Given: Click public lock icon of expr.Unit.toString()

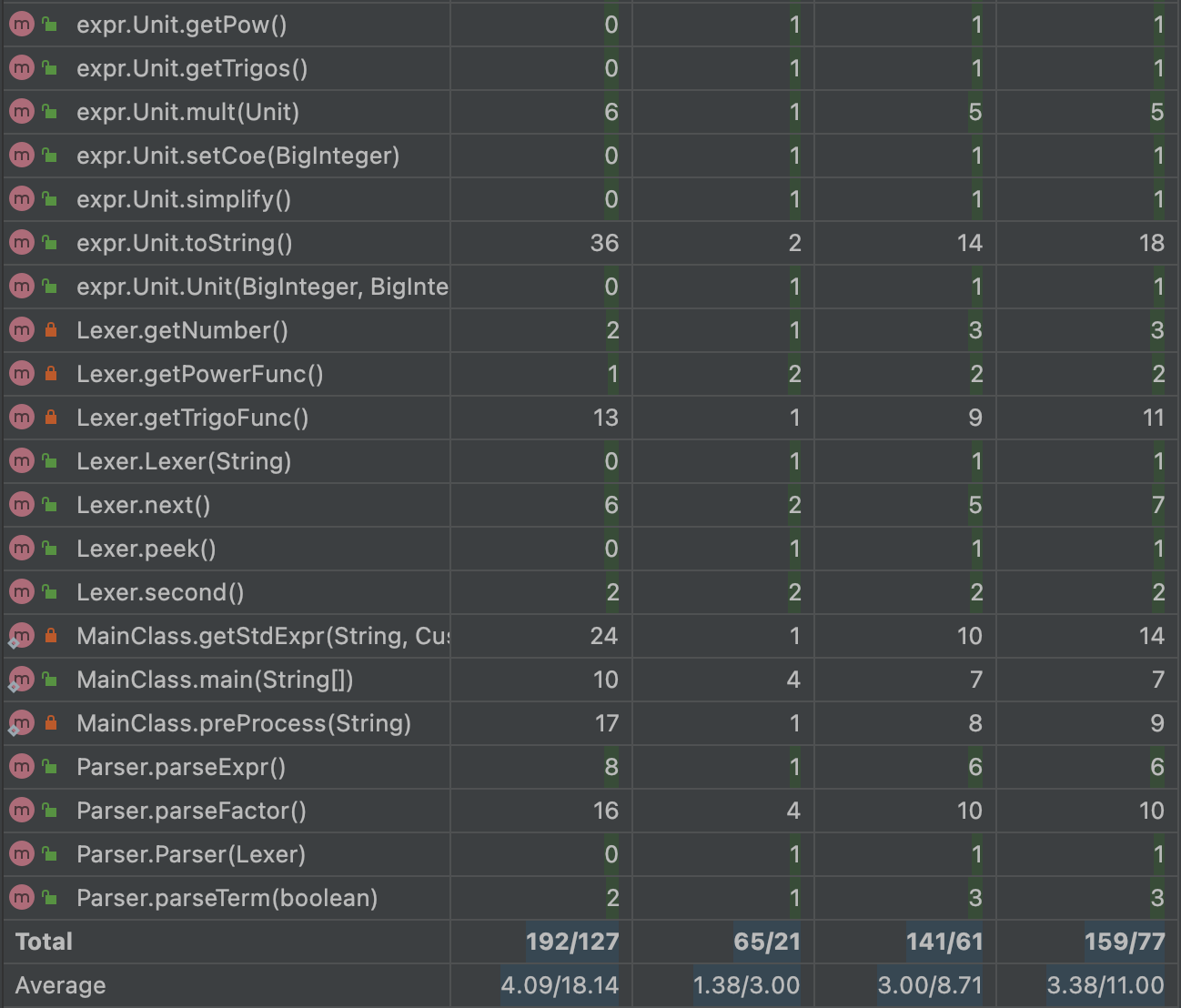Looking at the screenshot, I should [x=51, y=243].
